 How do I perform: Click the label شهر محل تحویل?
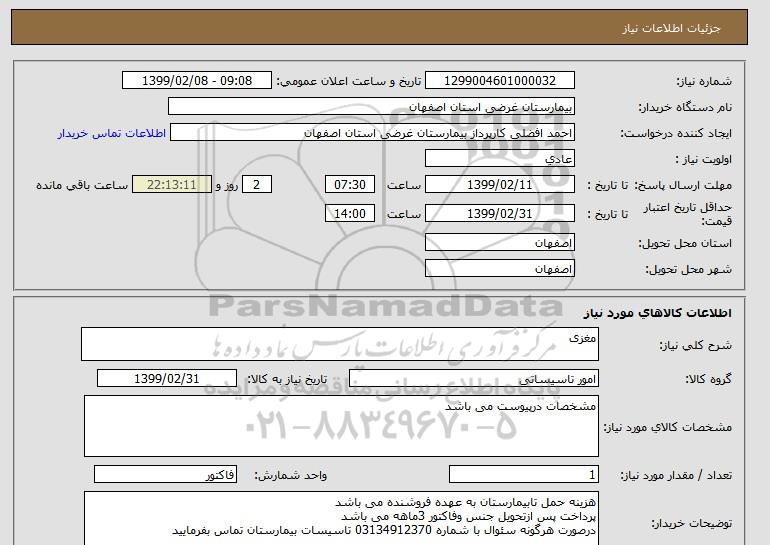688,269
